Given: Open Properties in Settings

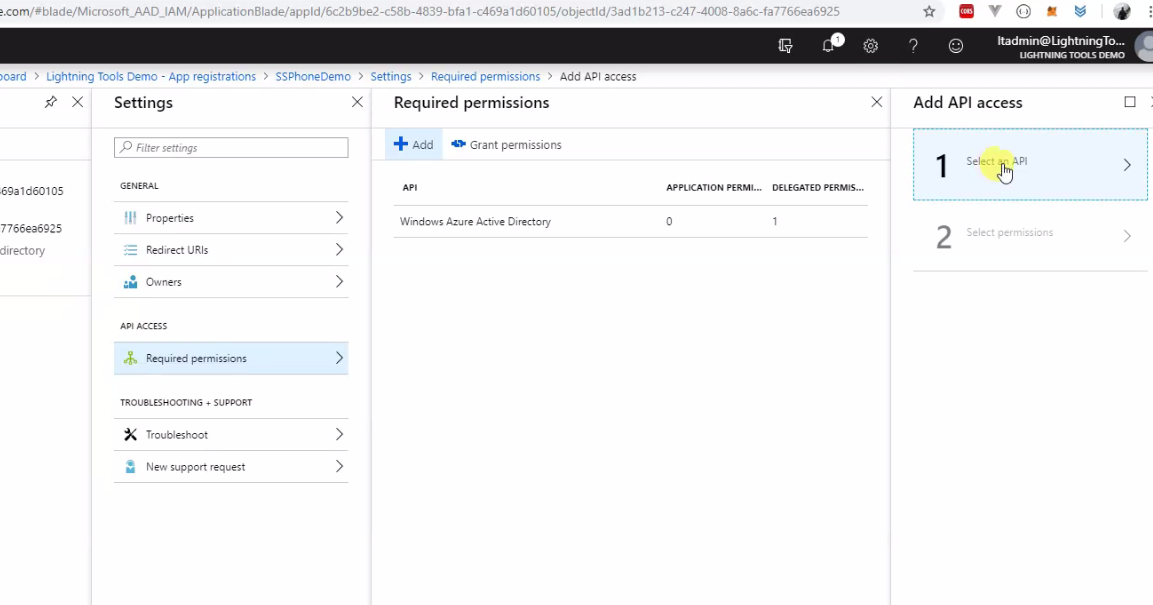Looking at the screenshot, I should point(231,218).
